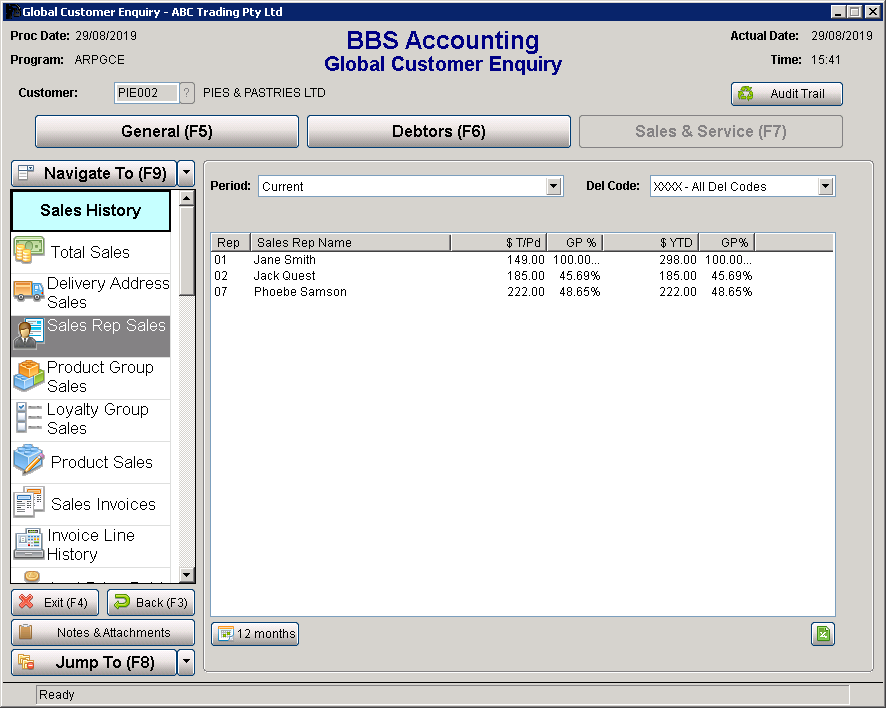Open the Del Code dropdown list
This screenshot has height=708, width=886.
(x=826, y=186)
